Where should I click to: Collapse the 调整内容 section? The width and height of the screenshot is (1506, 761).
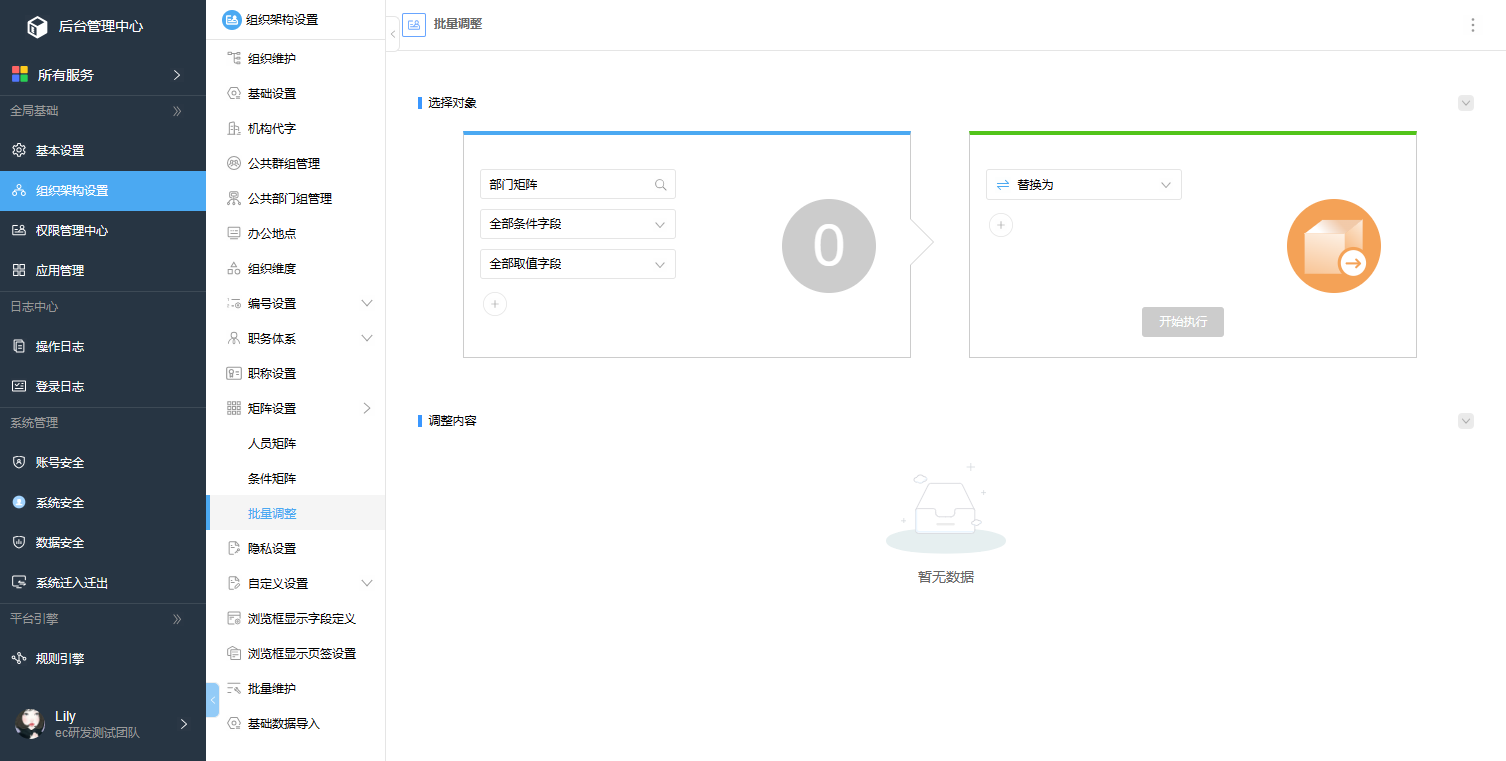[1466, 421]
